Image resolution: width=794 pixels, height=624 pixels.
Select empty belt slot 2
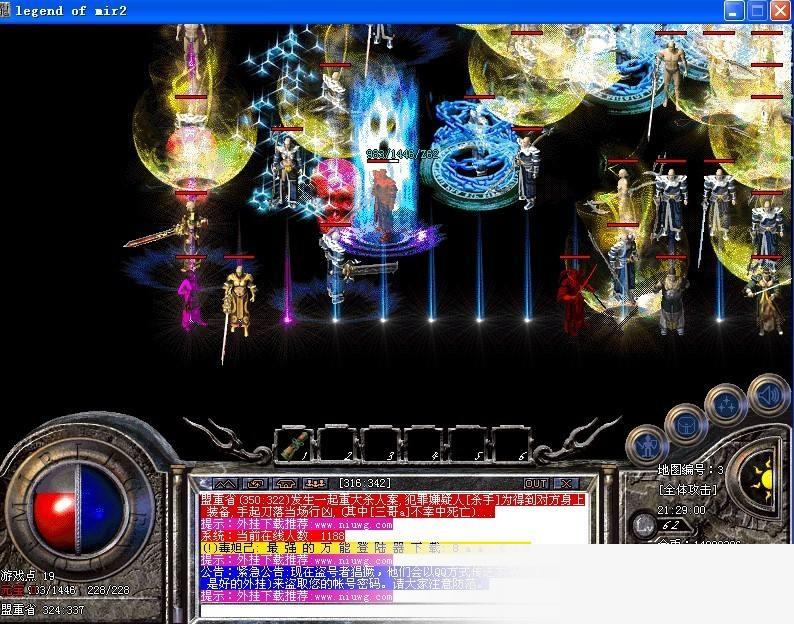338,445
